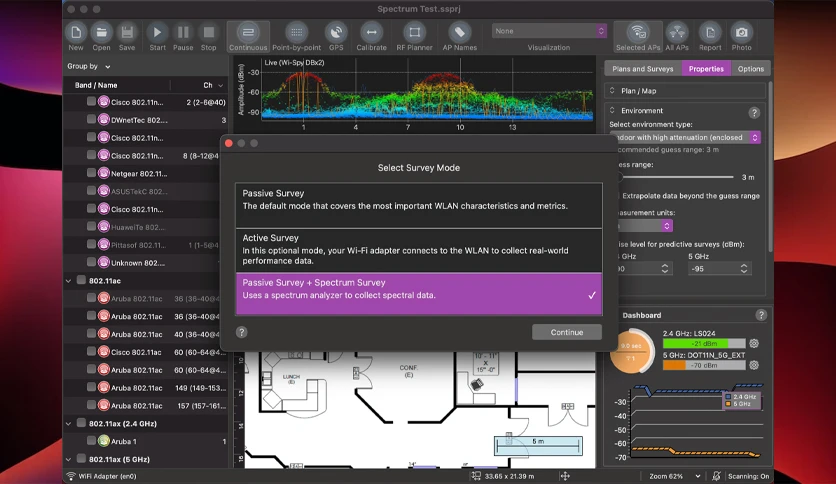Click Scanning: On status text
The width and height of the screenshot is (836, 484).
749,476
